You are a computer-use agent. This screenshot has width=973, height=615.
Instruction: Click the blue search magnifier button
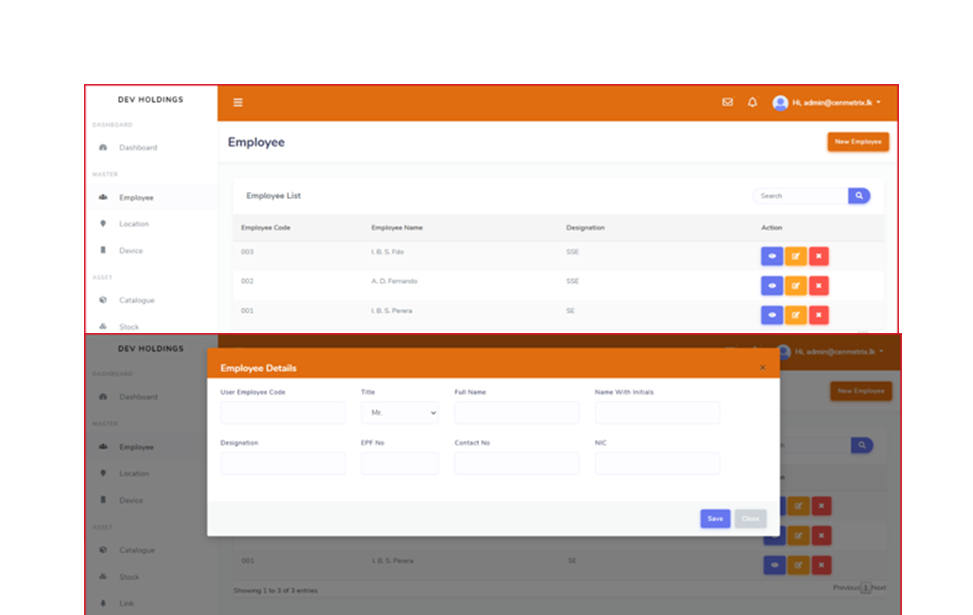point(859,196)
